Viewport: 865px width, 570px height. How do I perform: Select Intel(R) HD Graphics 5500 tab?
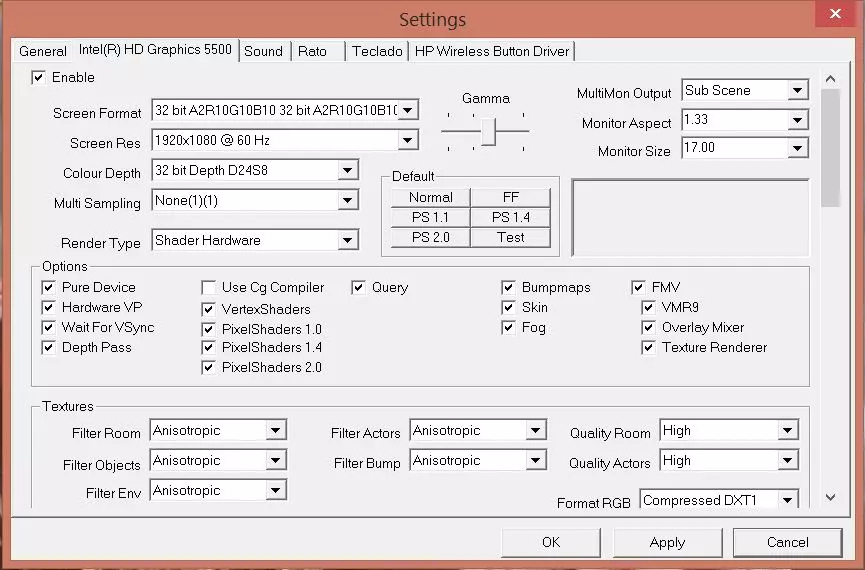pyautogui.click(x=155, y=50)
